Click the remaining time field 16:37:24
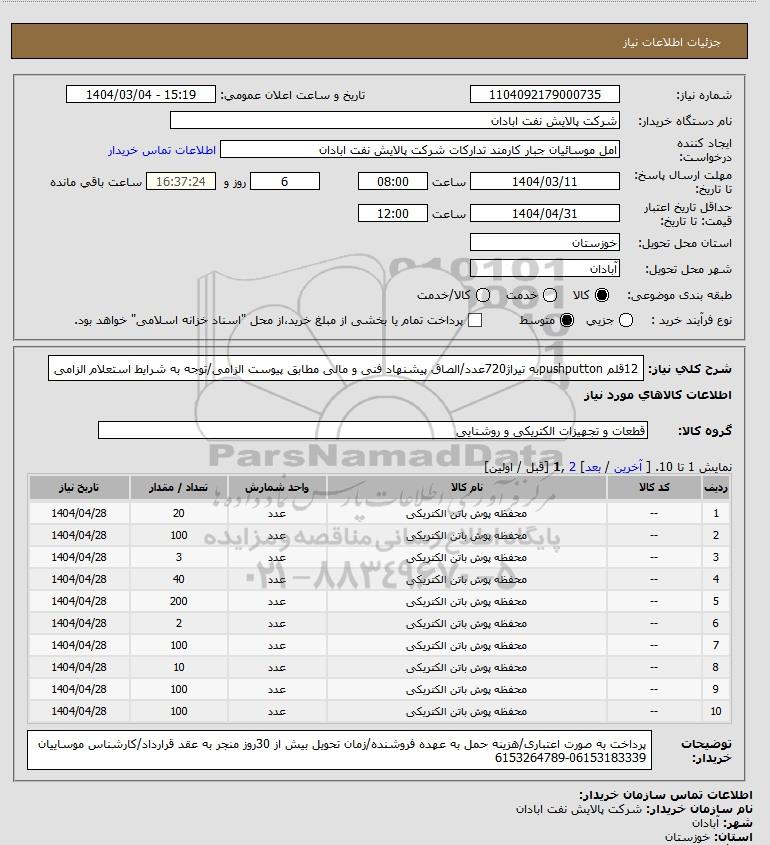Image resolution: width=770 pixels, height=845 pixels. 181,181
